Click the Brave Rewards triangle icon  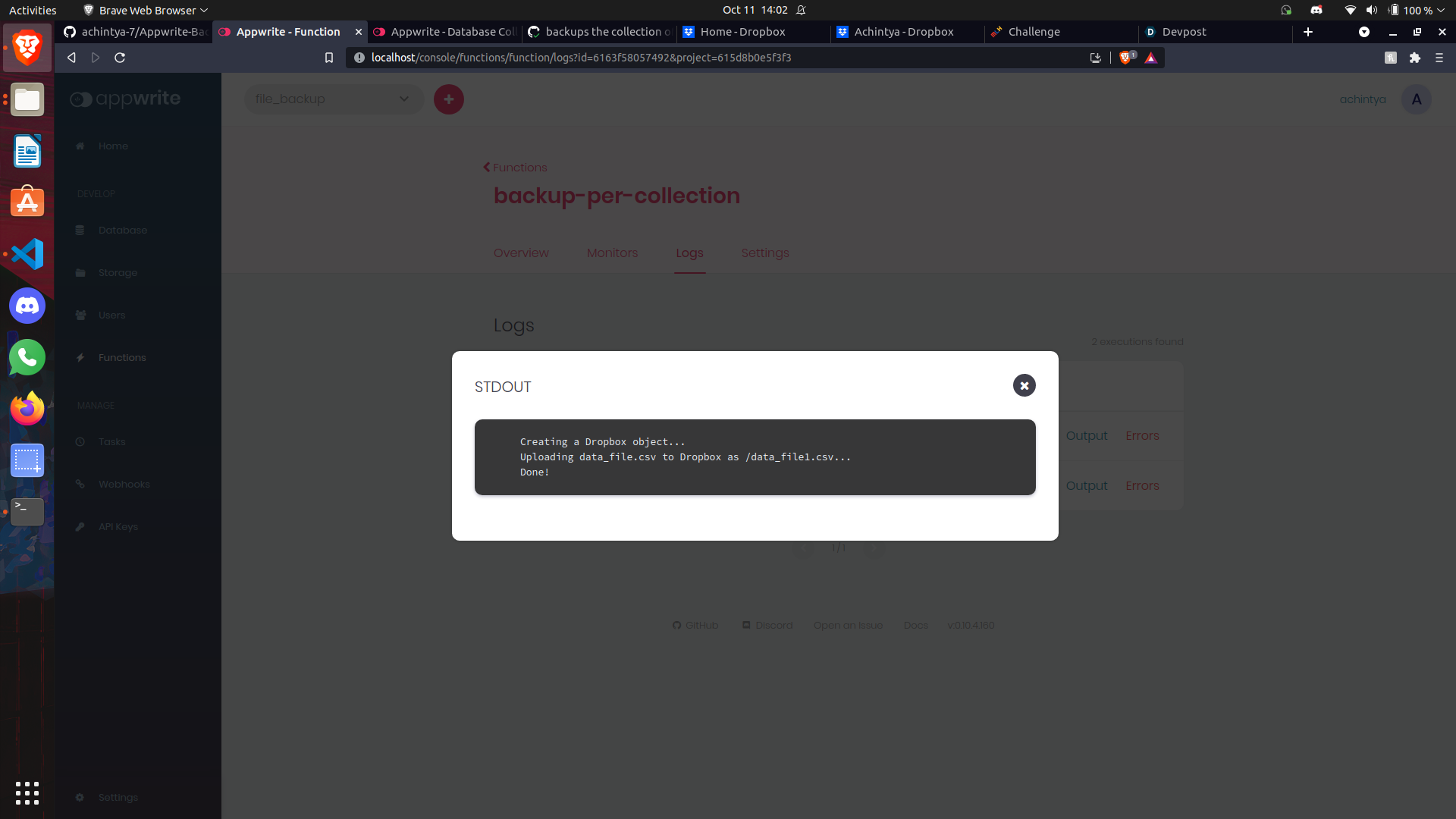pos(1150,58)
